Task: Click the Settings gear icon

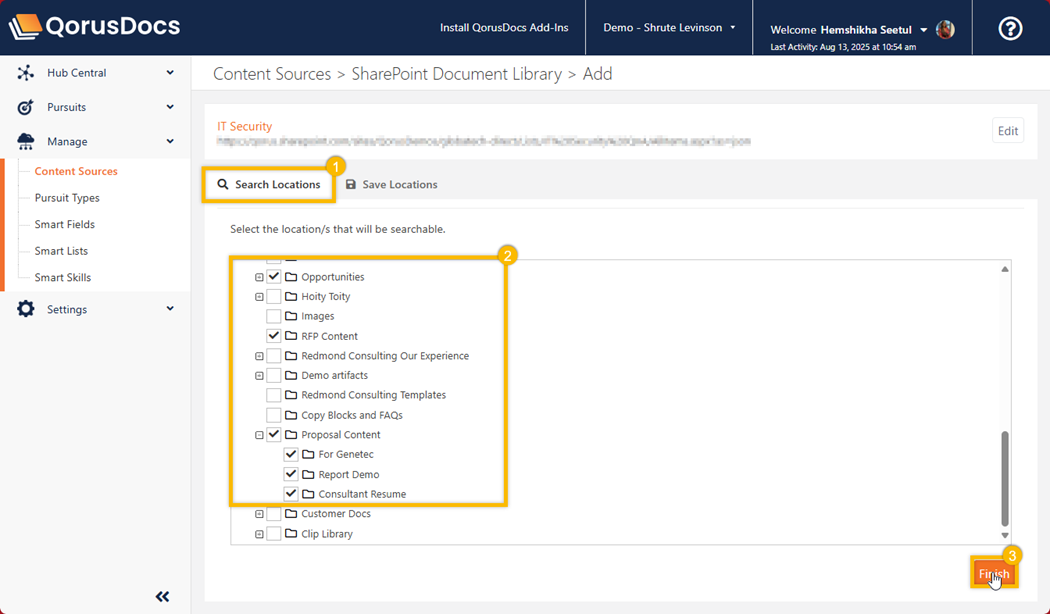Action: point(26,309)
